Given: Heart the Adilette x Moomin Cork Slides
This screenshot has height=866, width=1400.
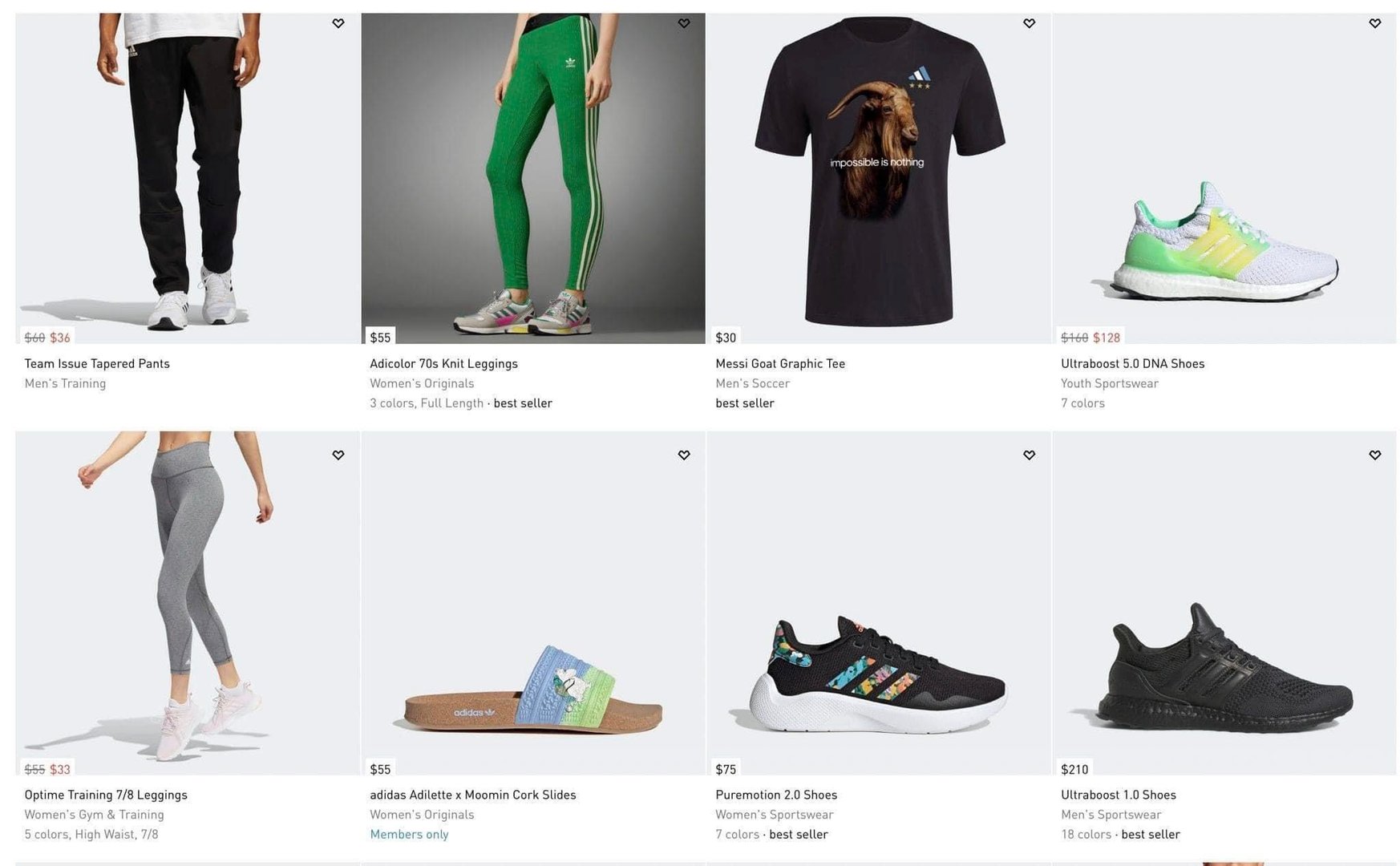Looking at the screenshot, I should coord(684,455).
